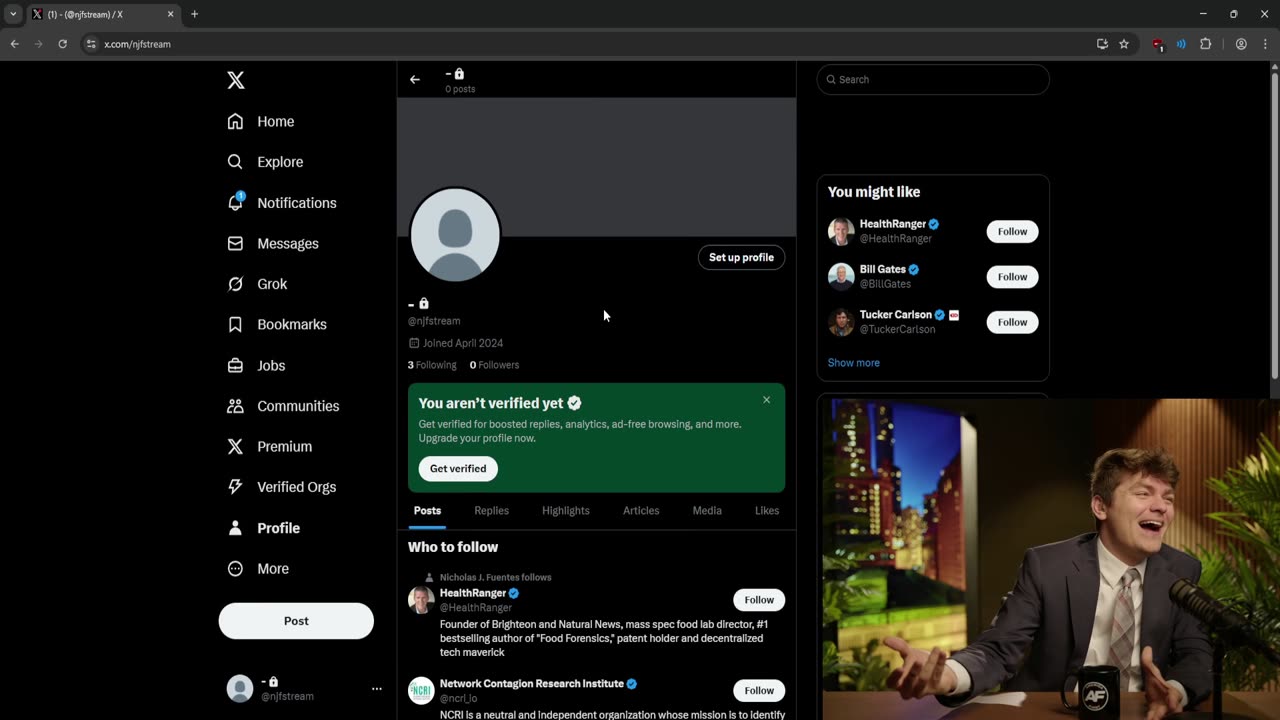Click the Post button
The width and height of the screenshot is (1280, 720).
click(296, 621)
